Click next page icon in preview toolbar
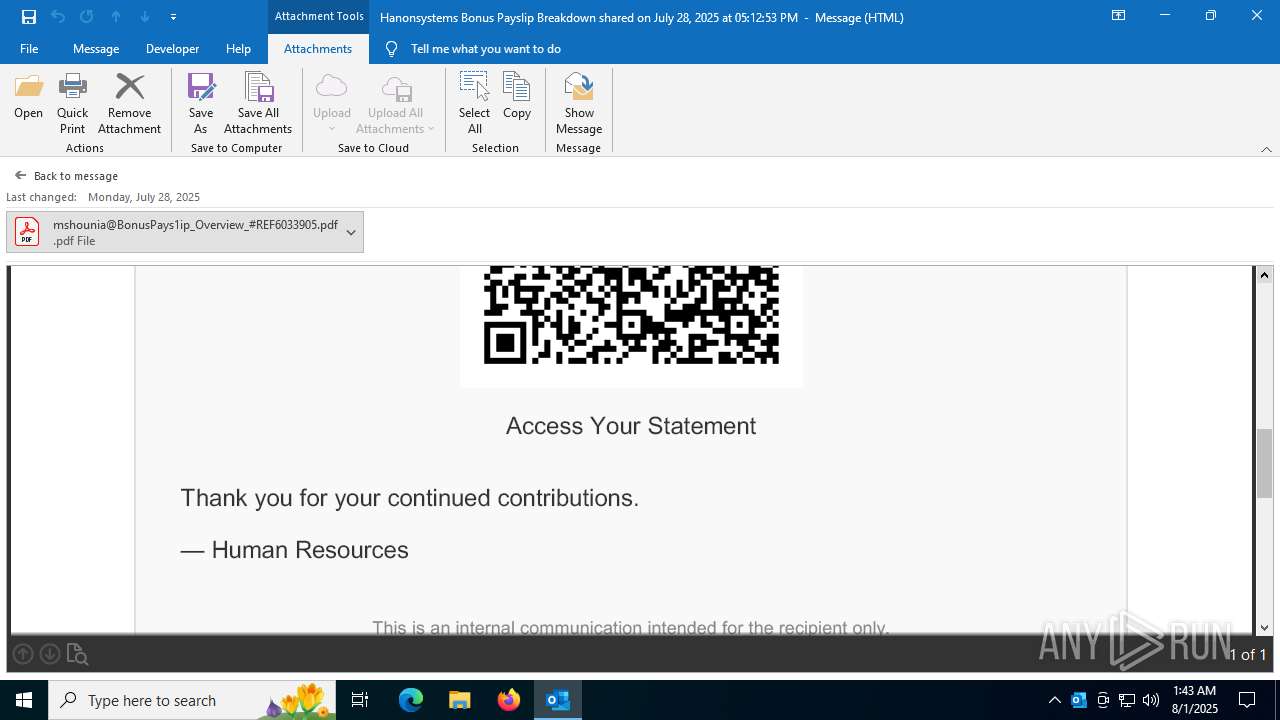Viewport: 1280px width, 720px height. tap(49, 654)
